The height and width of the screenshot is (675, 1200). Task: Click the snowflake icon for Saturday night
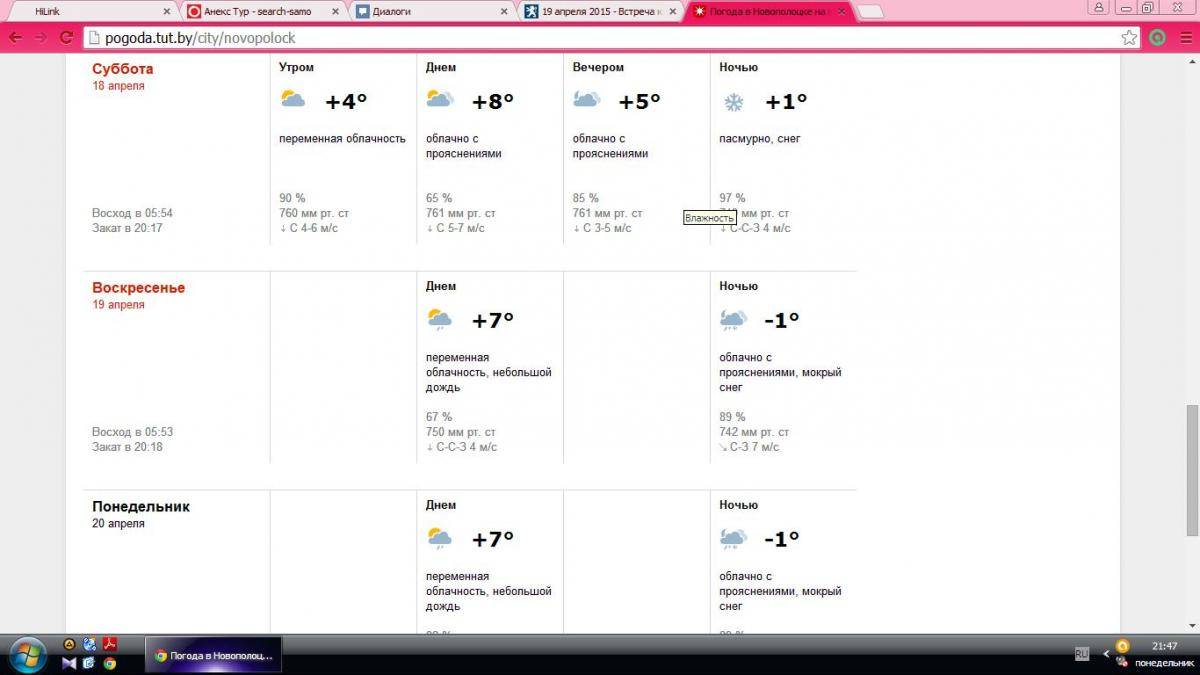point(733,102)
